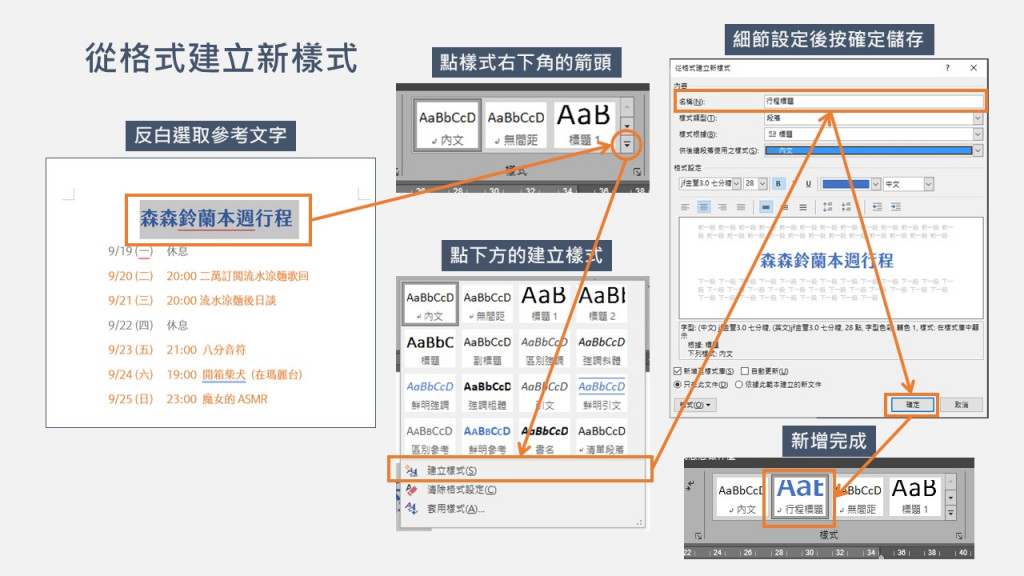Close the 從格式建立新樣式 dialog
Screen dimensions: 1024x576
click(x=973, y=68)
